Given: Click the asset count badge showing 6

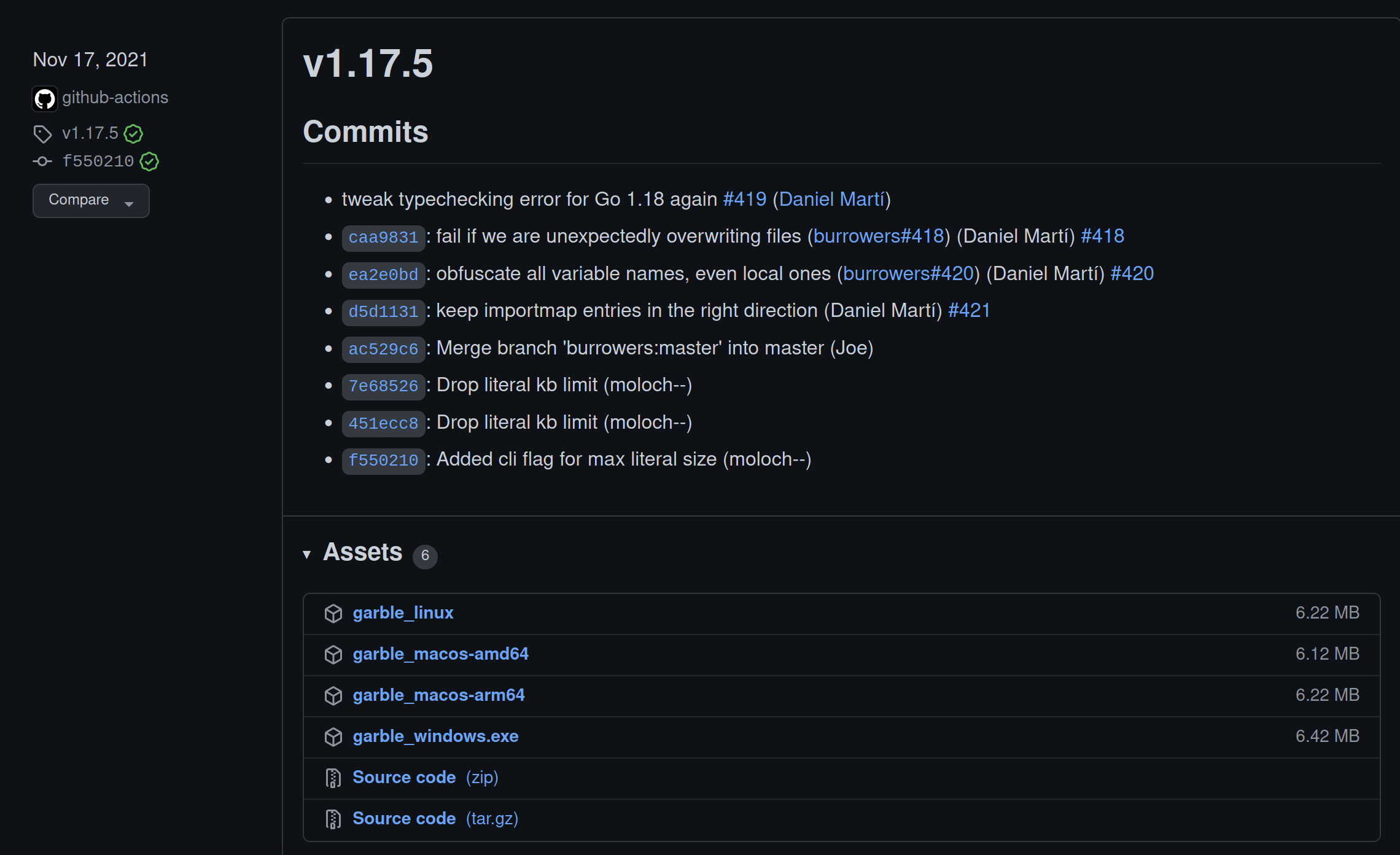Looking at the screenshot, I should click(426, 556).
